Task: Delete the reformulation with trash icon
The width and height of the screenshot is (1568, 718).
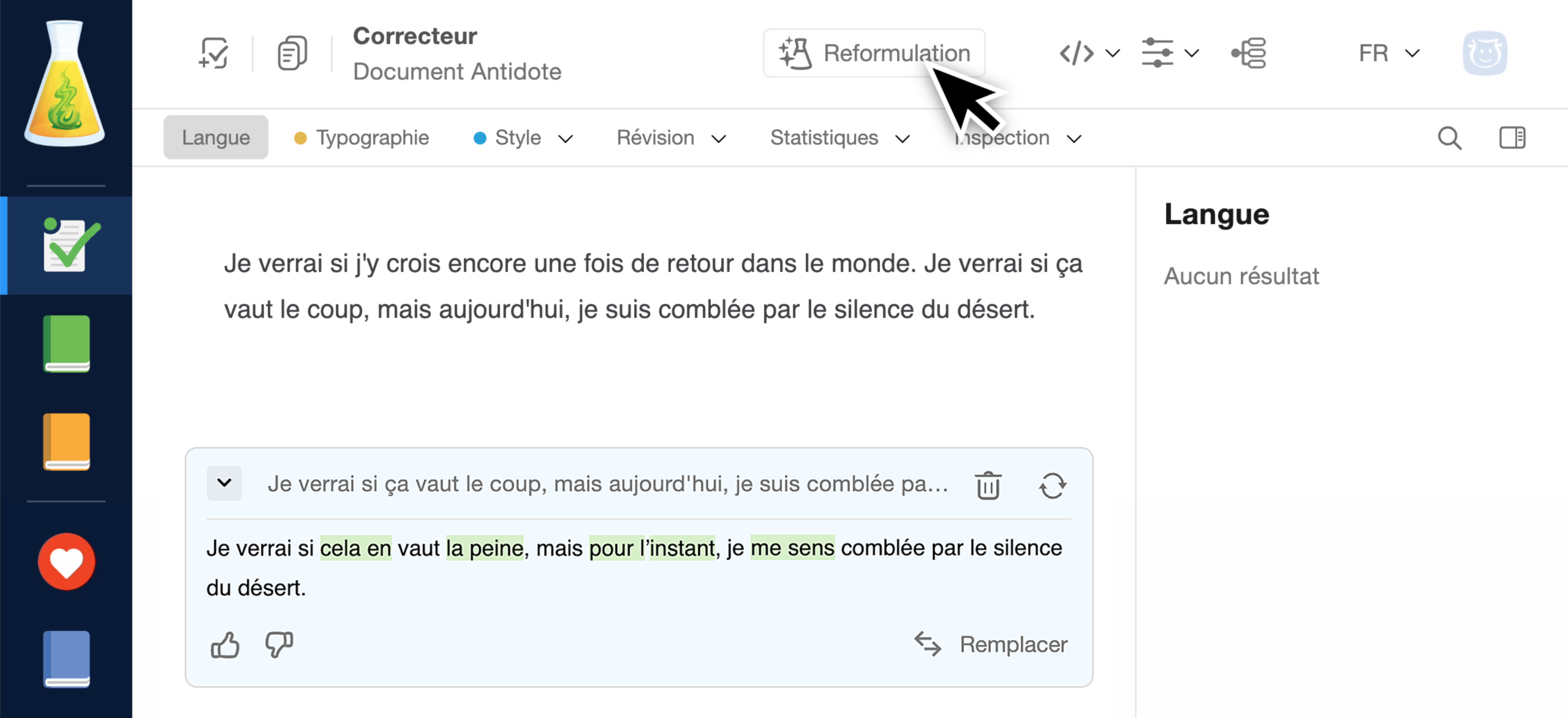Action: point(988,486)
